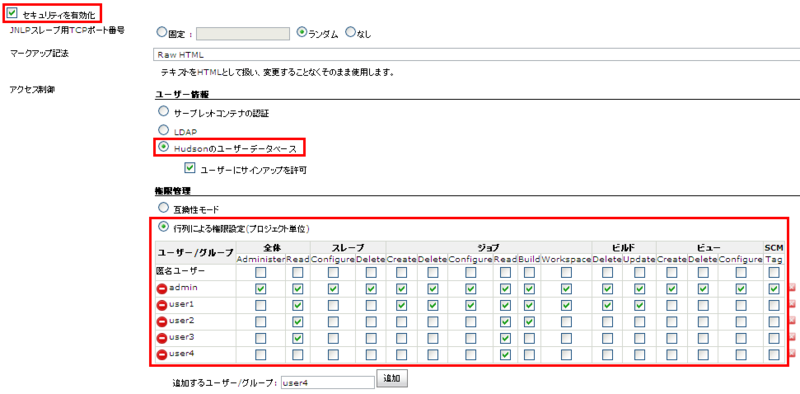
Task: Open the マークアップ記法 Raw HTML dropdown
Action: [x=476, y=54]
